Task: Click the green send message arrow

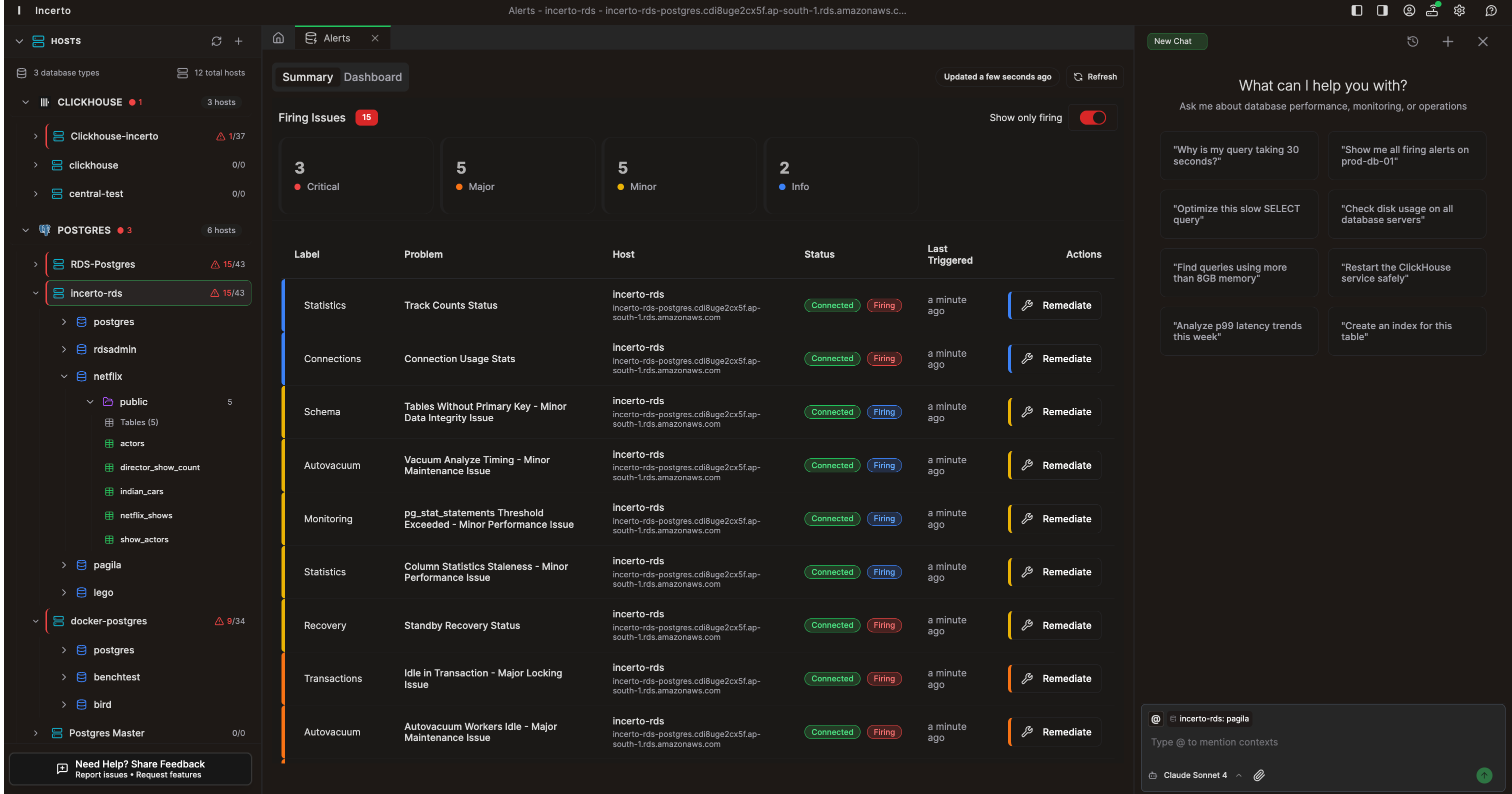Action: pos(1484,775)
